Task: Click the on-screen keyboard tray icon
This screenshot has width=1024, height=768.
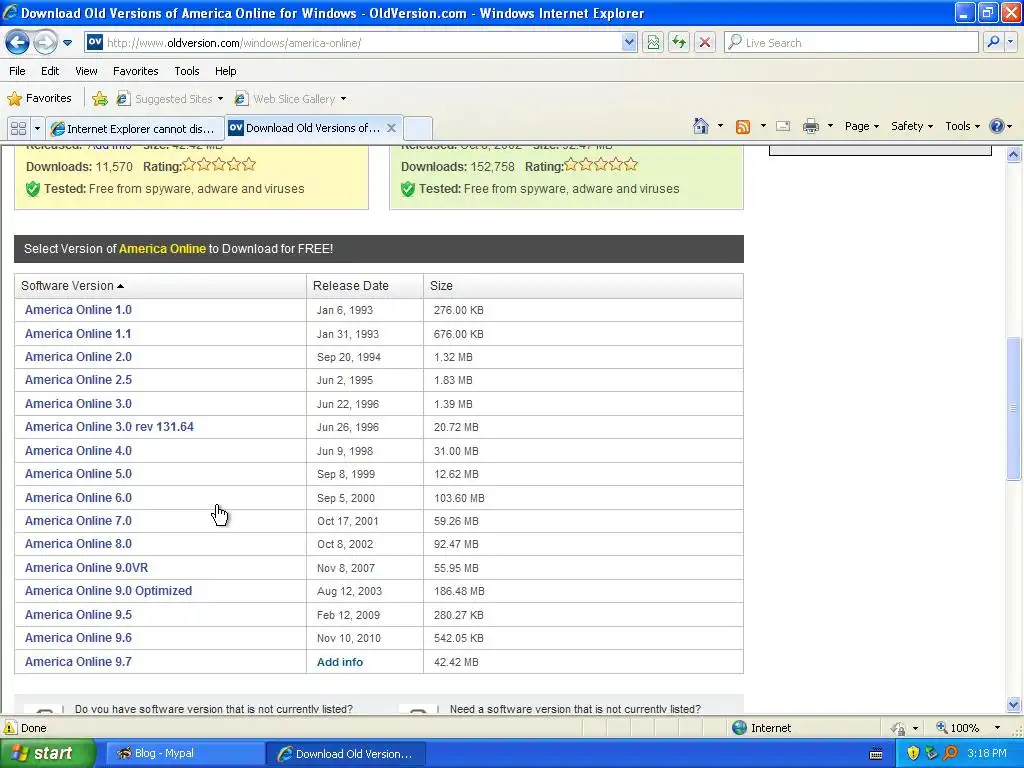Action: tap(876, 754)
